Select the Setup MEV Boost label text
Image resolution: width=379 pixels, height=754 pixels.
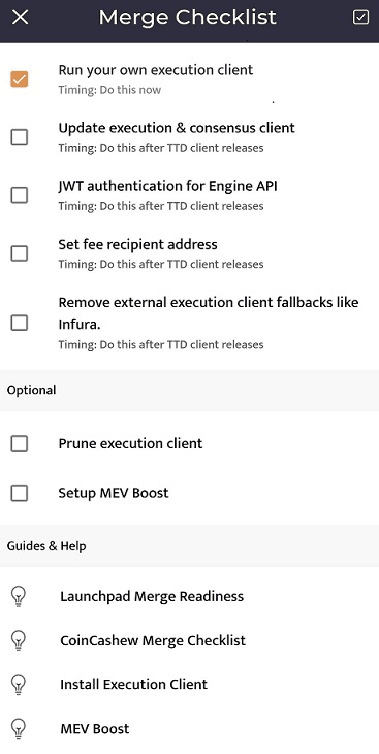coord(114,493)
